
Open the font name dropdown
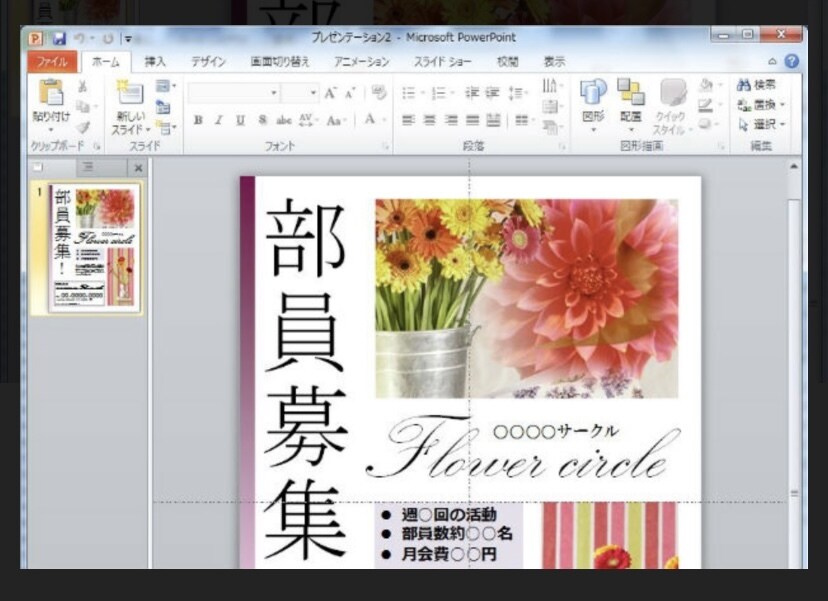[274, 93]
